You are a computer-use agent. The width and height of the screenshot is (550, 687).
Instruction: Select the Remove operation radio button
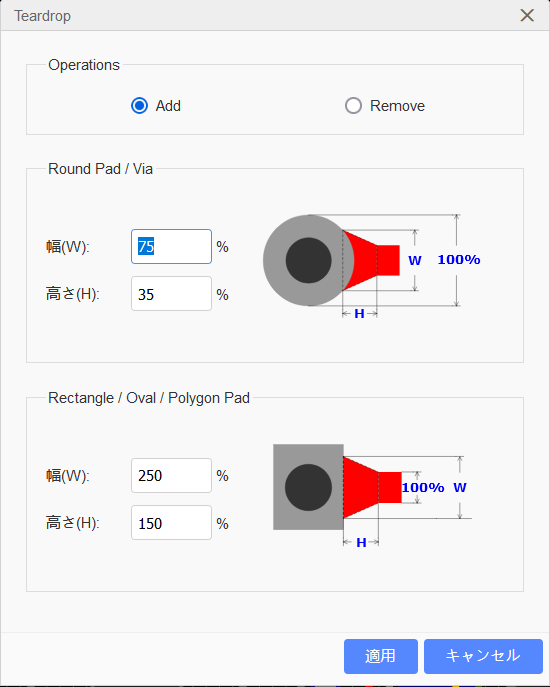click(353, 106)
